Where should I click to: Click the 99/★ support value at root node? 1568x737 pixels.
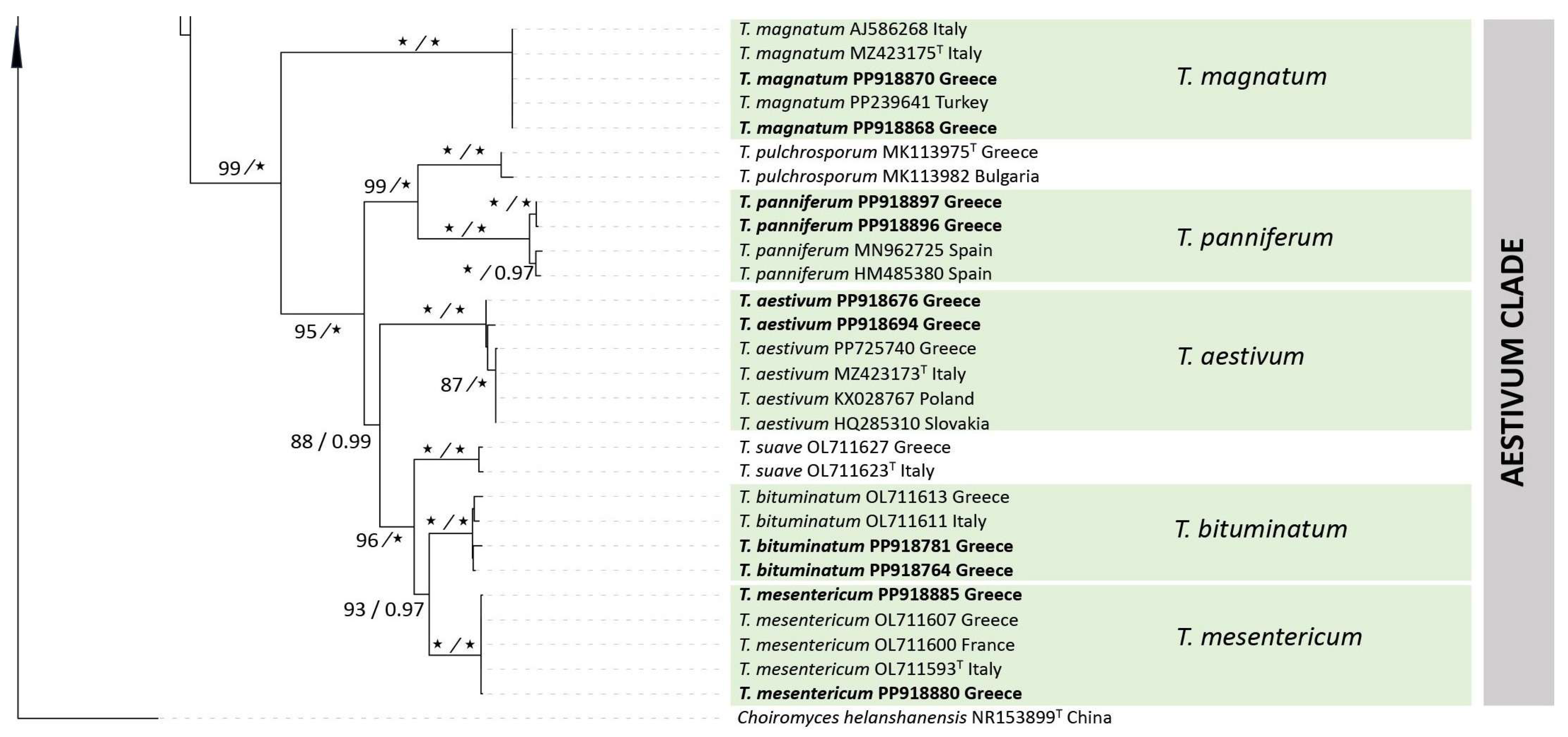coord(242,167)
